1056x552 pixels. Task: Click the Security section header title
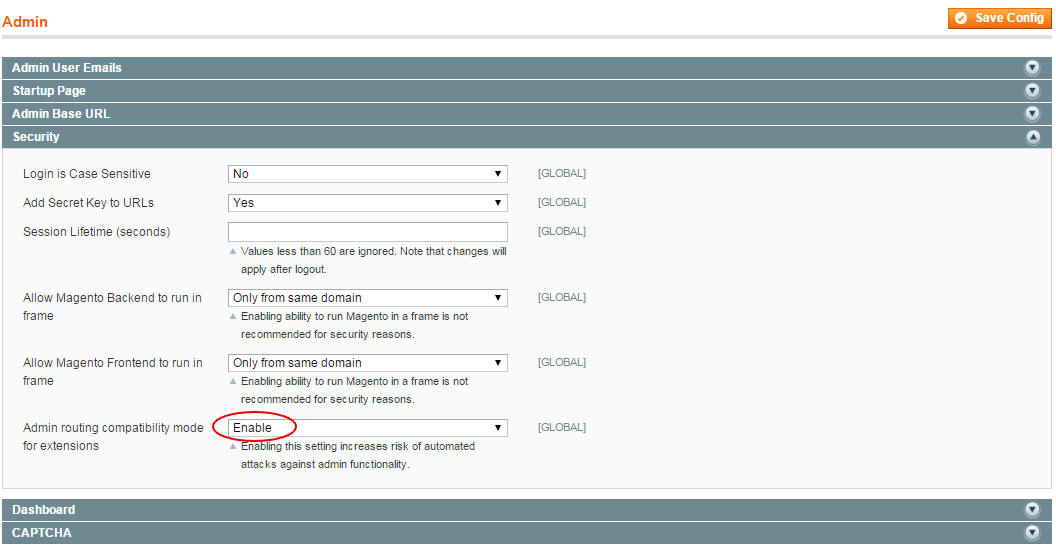click(x=36, y=137)
